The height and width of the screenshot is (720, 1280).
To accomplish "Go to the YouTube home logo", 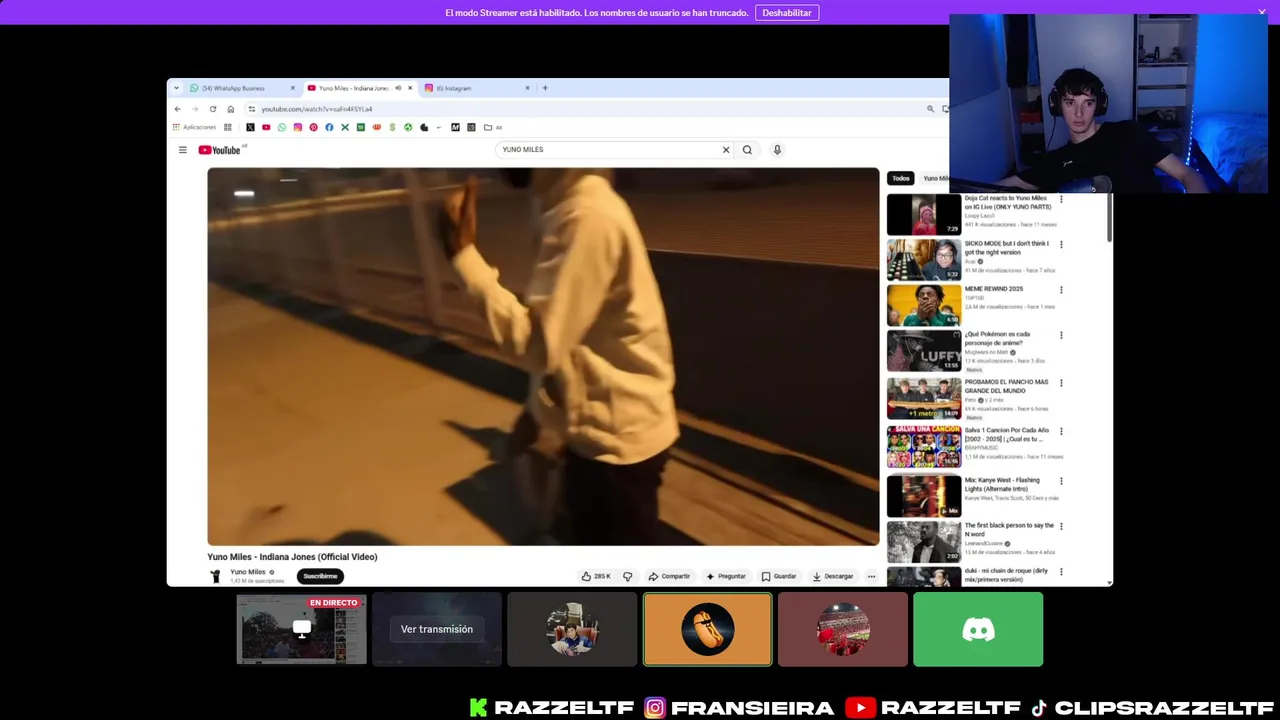I will tap(220, 150).
